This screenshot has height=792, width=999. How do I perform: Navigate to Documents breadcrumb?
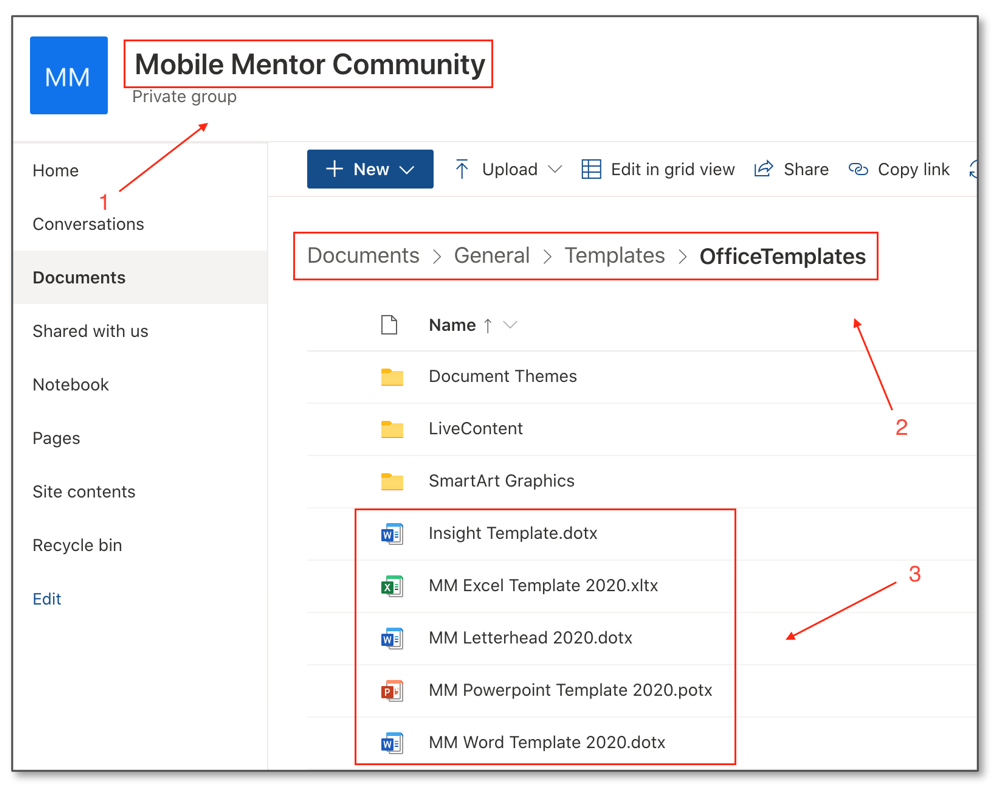coord(363,256)
